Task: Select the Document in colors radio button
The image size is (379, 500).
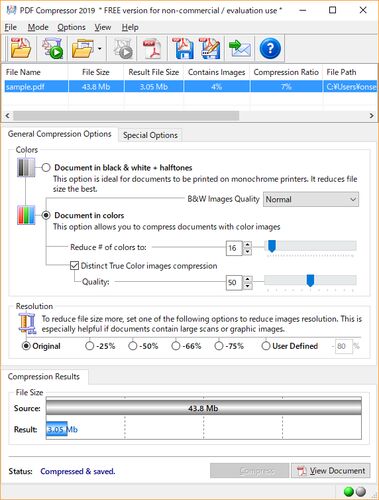Action: tap(46, 215)
